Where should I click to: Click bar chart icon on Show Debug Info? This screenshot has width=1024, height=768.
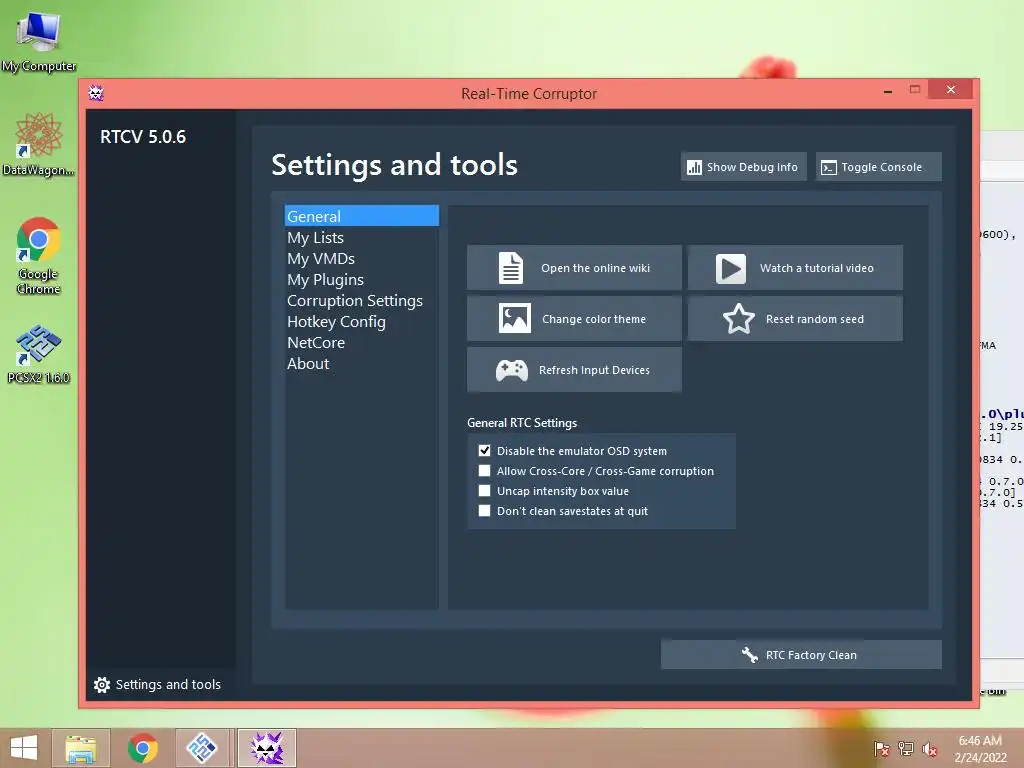(x=694, y=167)
